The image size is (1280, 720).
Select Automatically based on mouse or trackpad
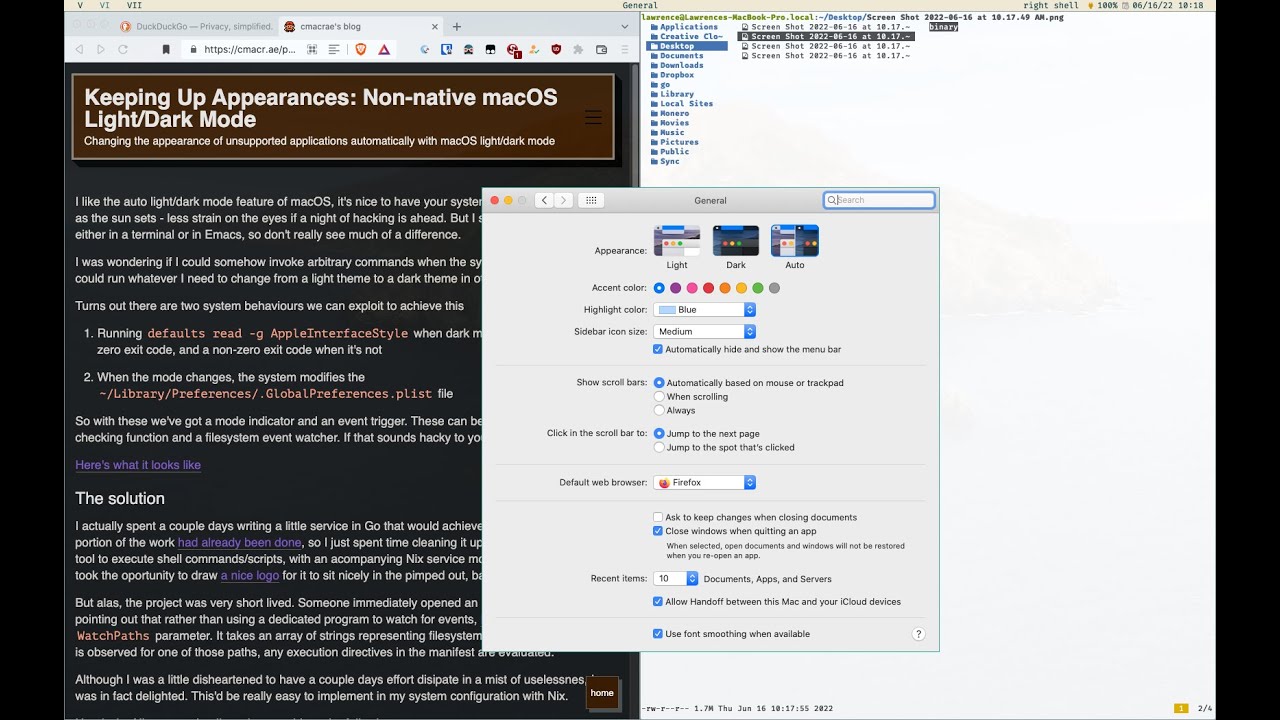pos(659,383)
